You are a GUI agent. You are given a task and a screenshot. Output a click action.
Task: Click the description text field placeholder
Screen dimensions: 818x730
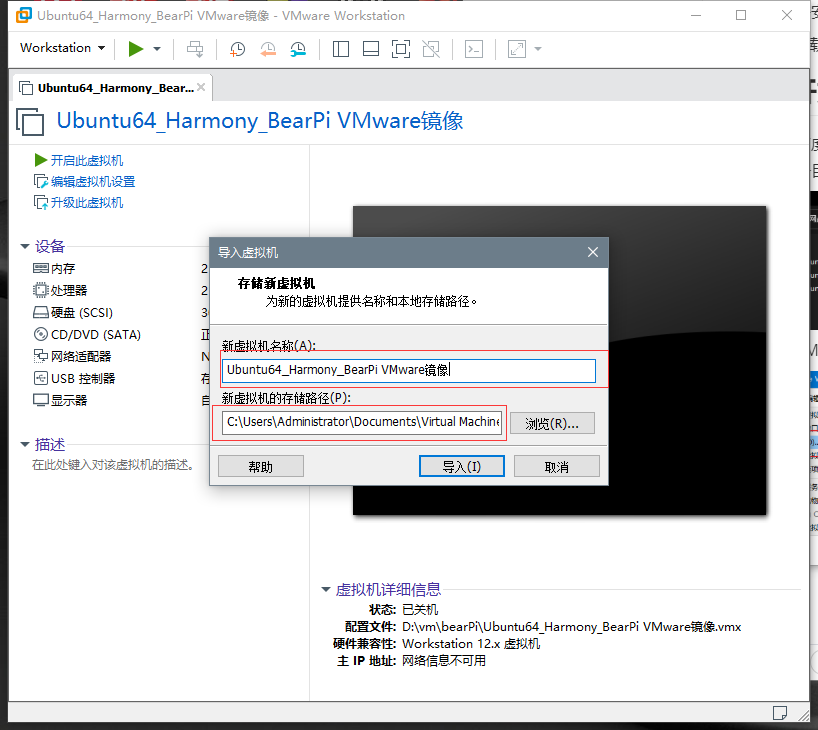tap(113, 464)
